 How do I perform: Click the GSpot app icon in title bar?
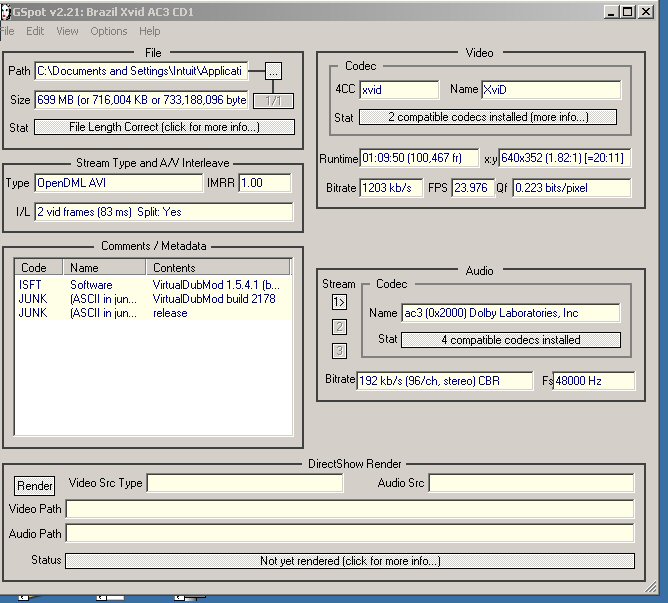tap(5, 12)
